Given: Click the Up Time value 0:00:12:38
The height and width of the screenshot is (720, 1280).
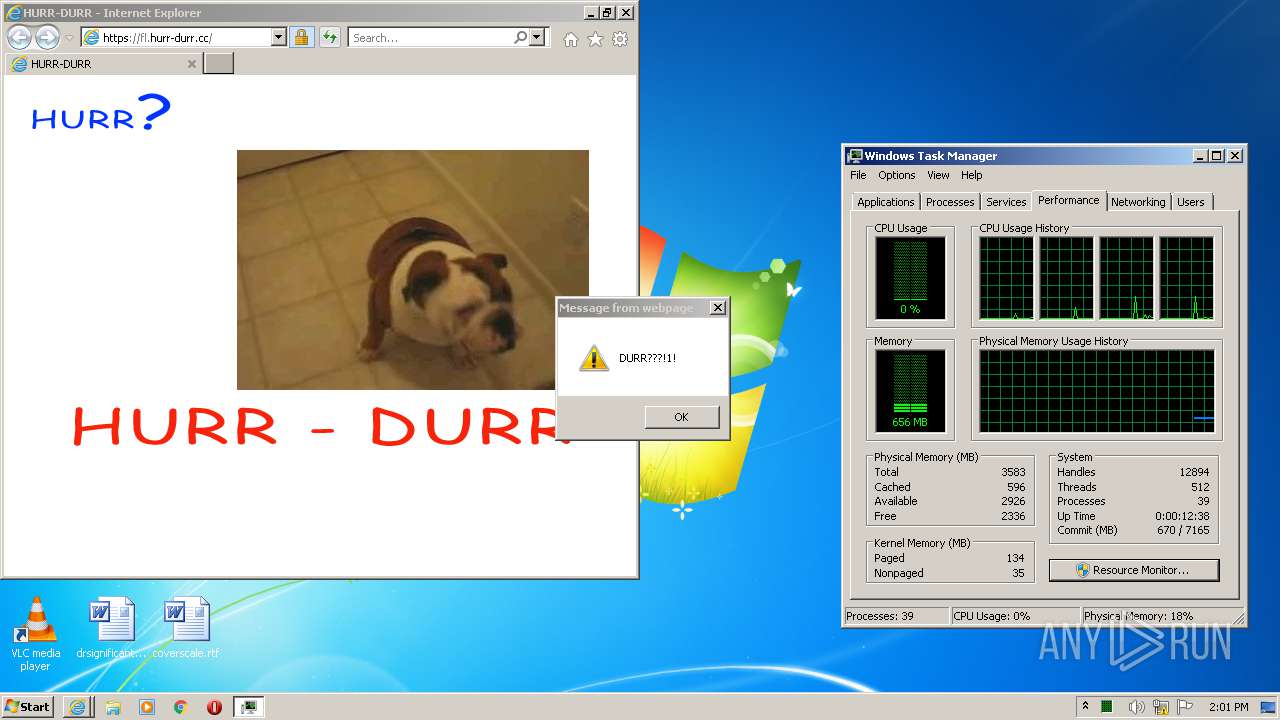Looking at the screenshot, I should 1182,516.
